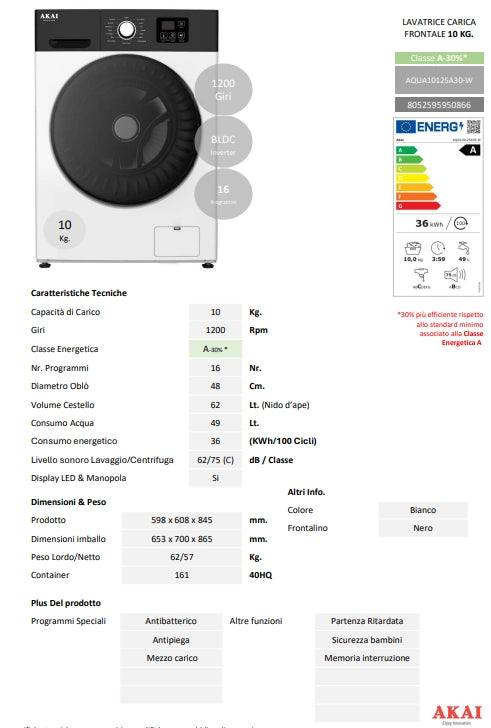The width and height of the screenshot is (491, 728).
Task: Click the Colore value Bianco
Action: [x=423, y=510]
